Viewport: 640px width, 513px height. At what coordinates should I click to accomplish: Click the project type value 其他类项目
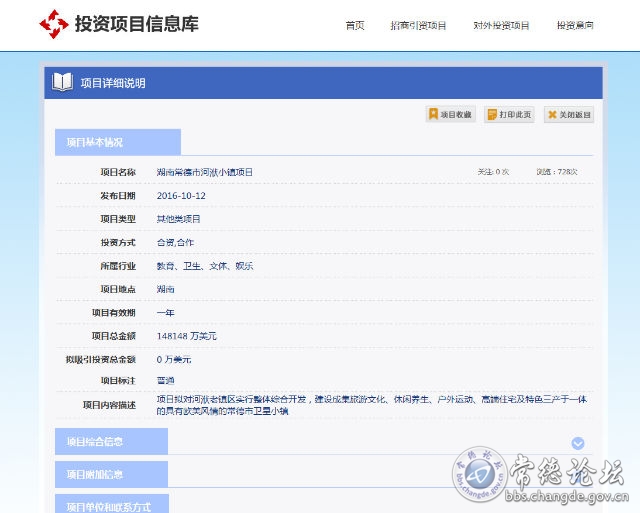[178, 219]
